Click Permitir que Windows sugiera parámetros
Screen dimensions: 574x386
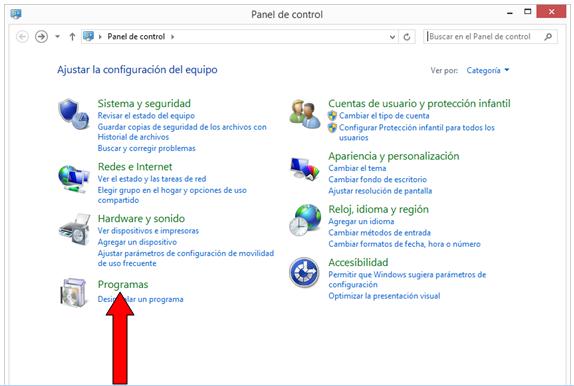click(407, 279)
